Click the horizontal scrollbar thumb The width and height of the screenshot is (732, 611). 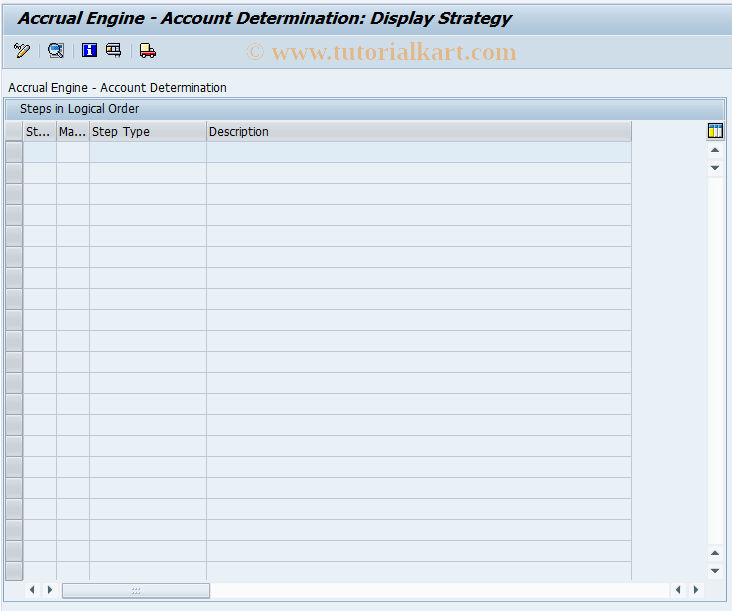[136, 590]
